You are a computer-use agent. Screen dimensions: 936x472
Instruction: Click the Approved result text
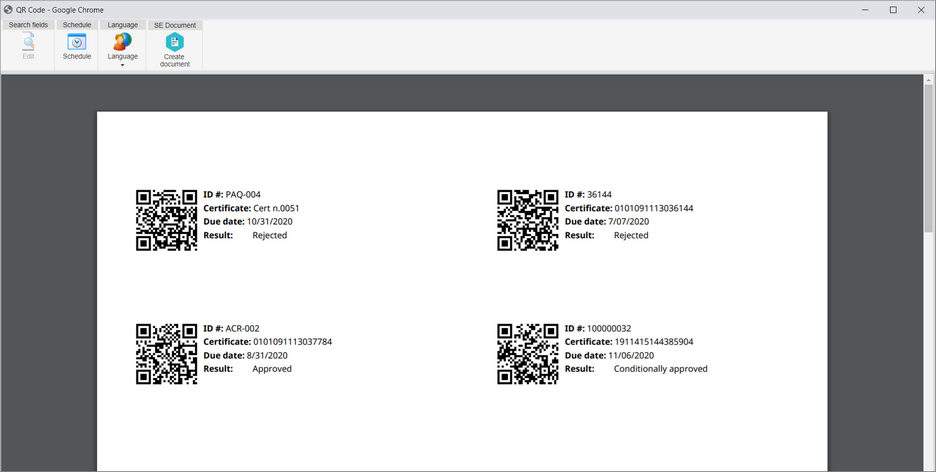[272, 369]
